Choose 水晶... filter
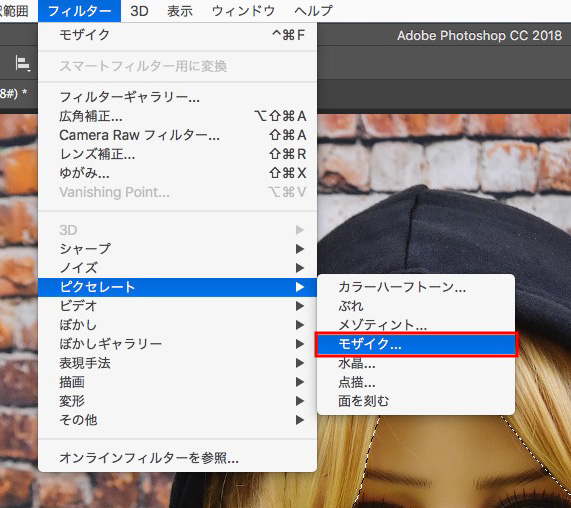This screenshot has height=508, width=571. click(416, 363)
